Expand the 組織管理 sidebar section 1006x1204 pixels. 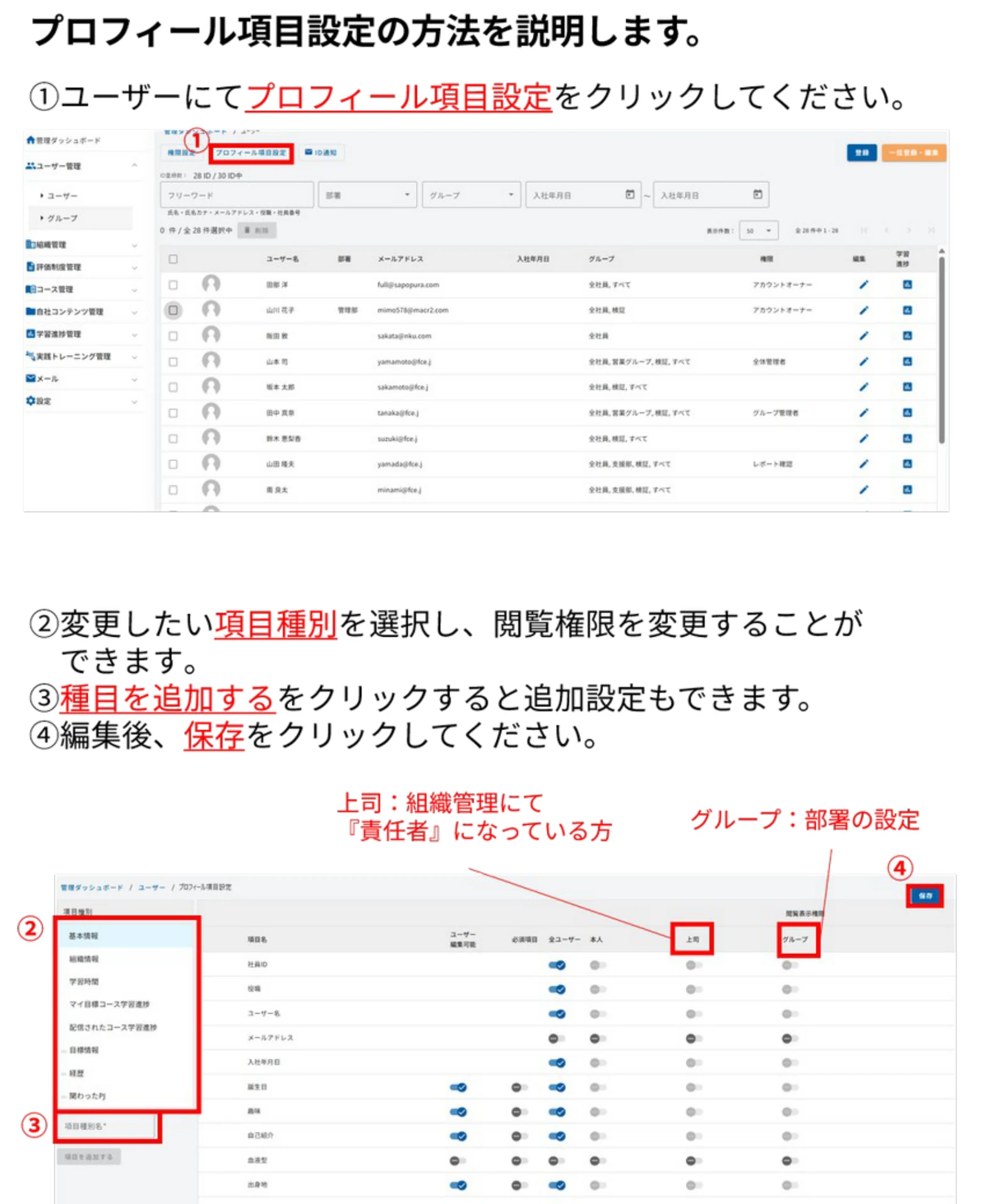[x=134, y=245]
